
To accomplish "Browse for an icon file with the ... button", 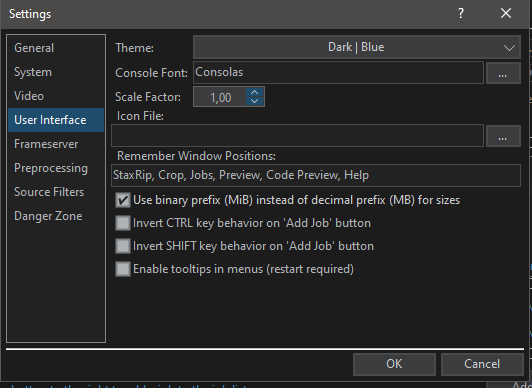I will pyautogui.click(x=503, y=136).
